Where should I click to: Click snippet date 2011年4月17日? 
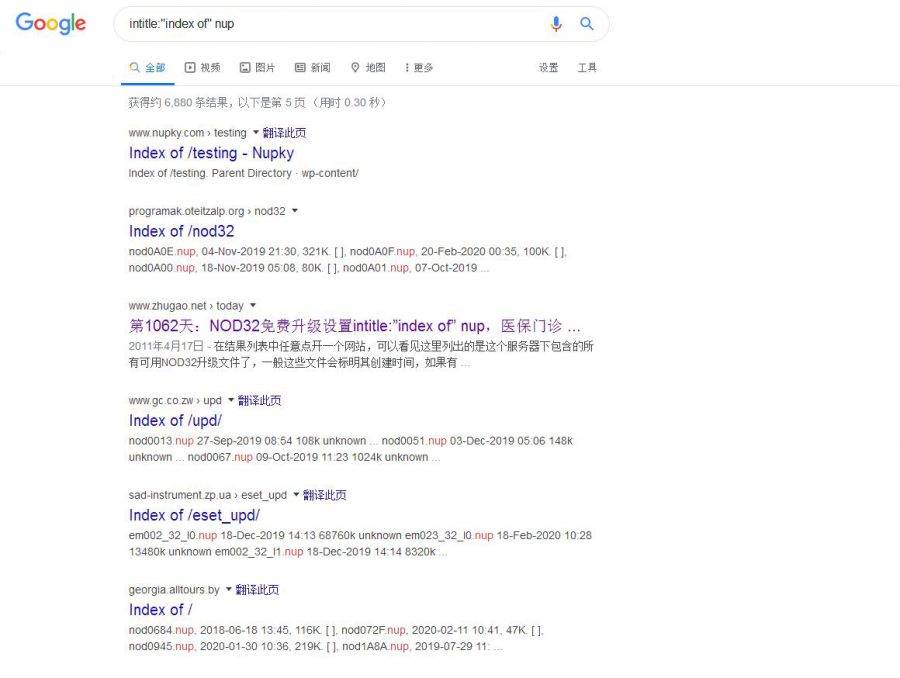166,346
